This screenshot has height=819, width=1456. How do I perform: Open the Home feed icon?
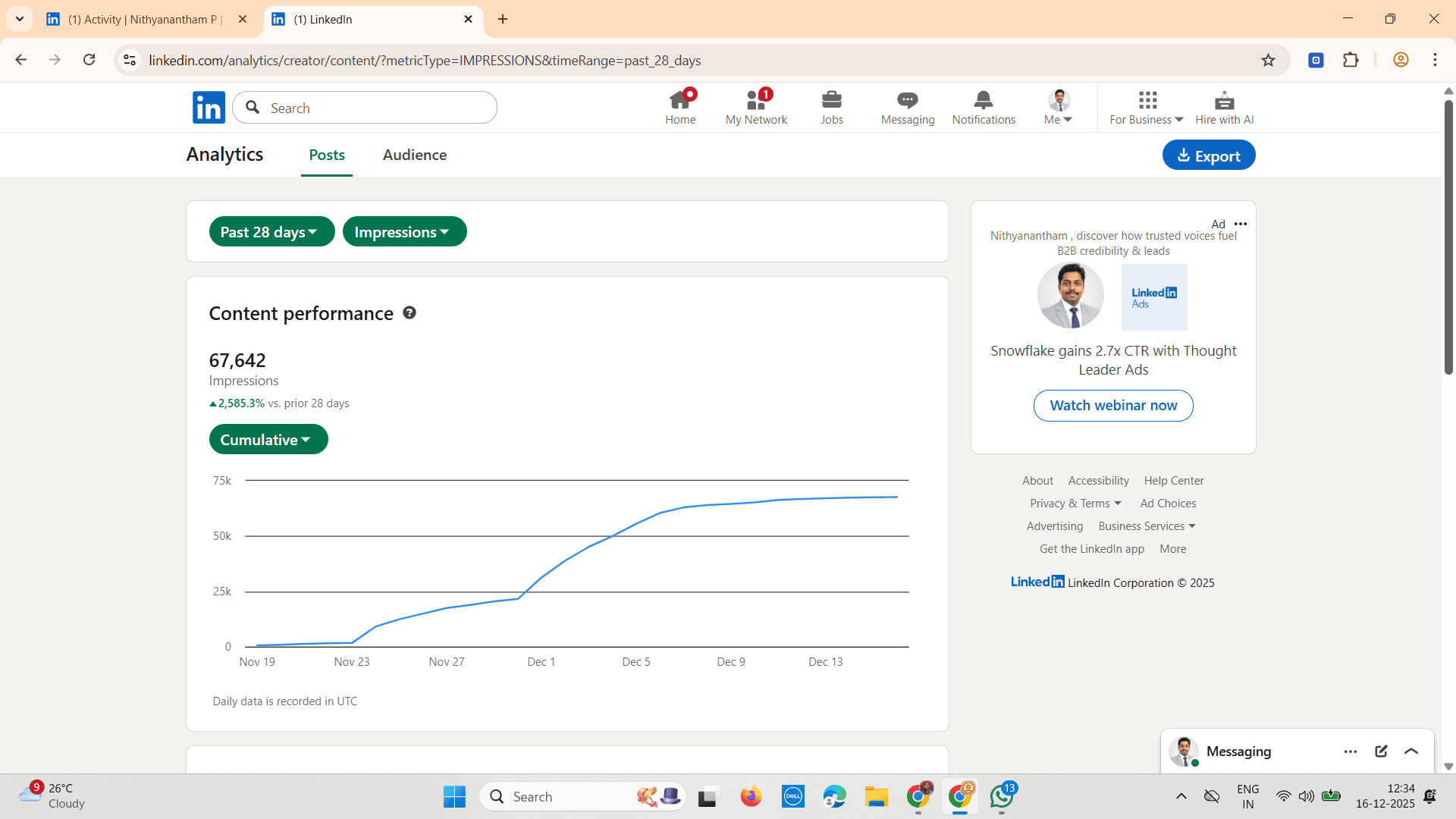click(680, 107)
